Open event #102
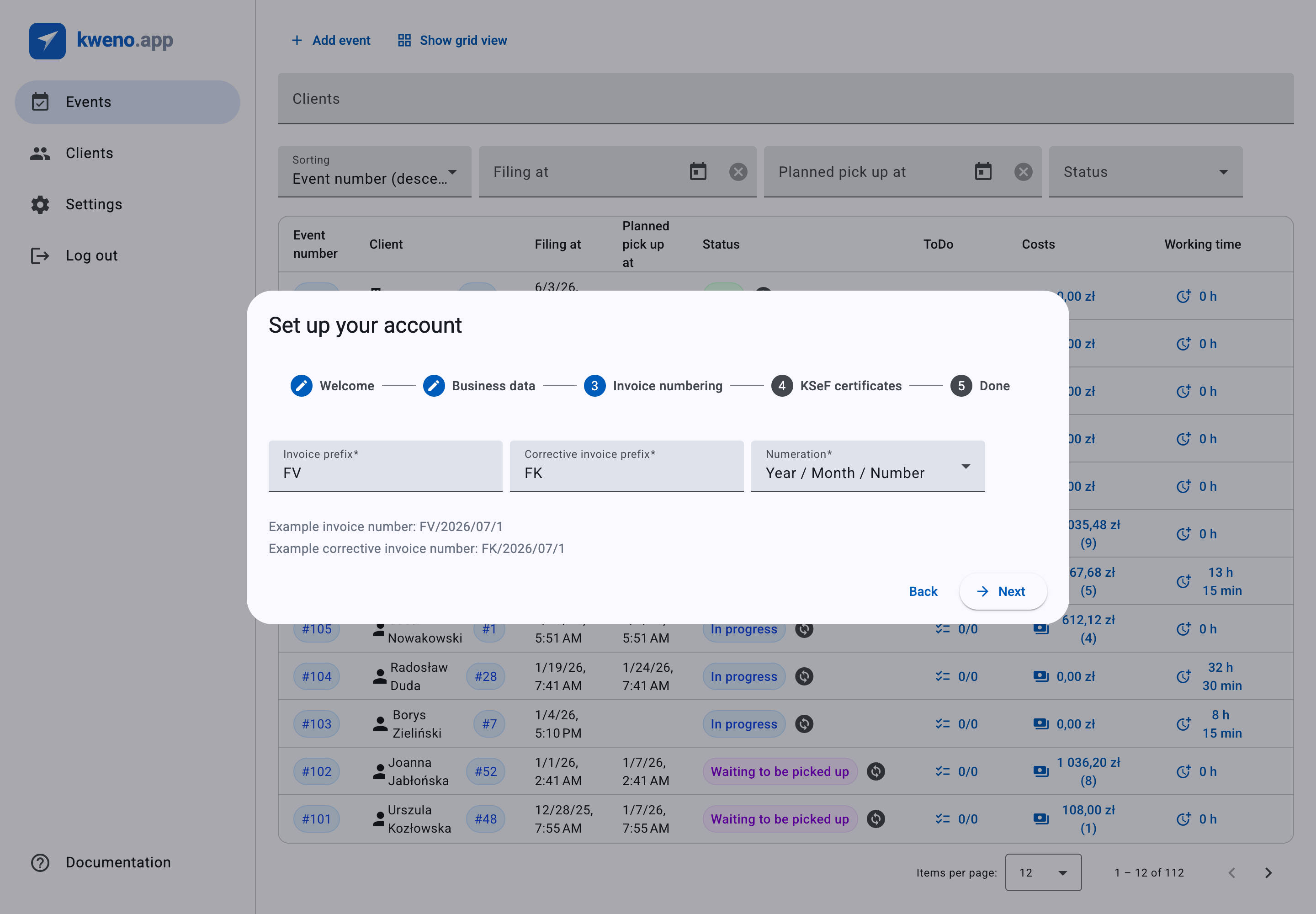This screenshot has width=1316, height=914. point(317,771)
